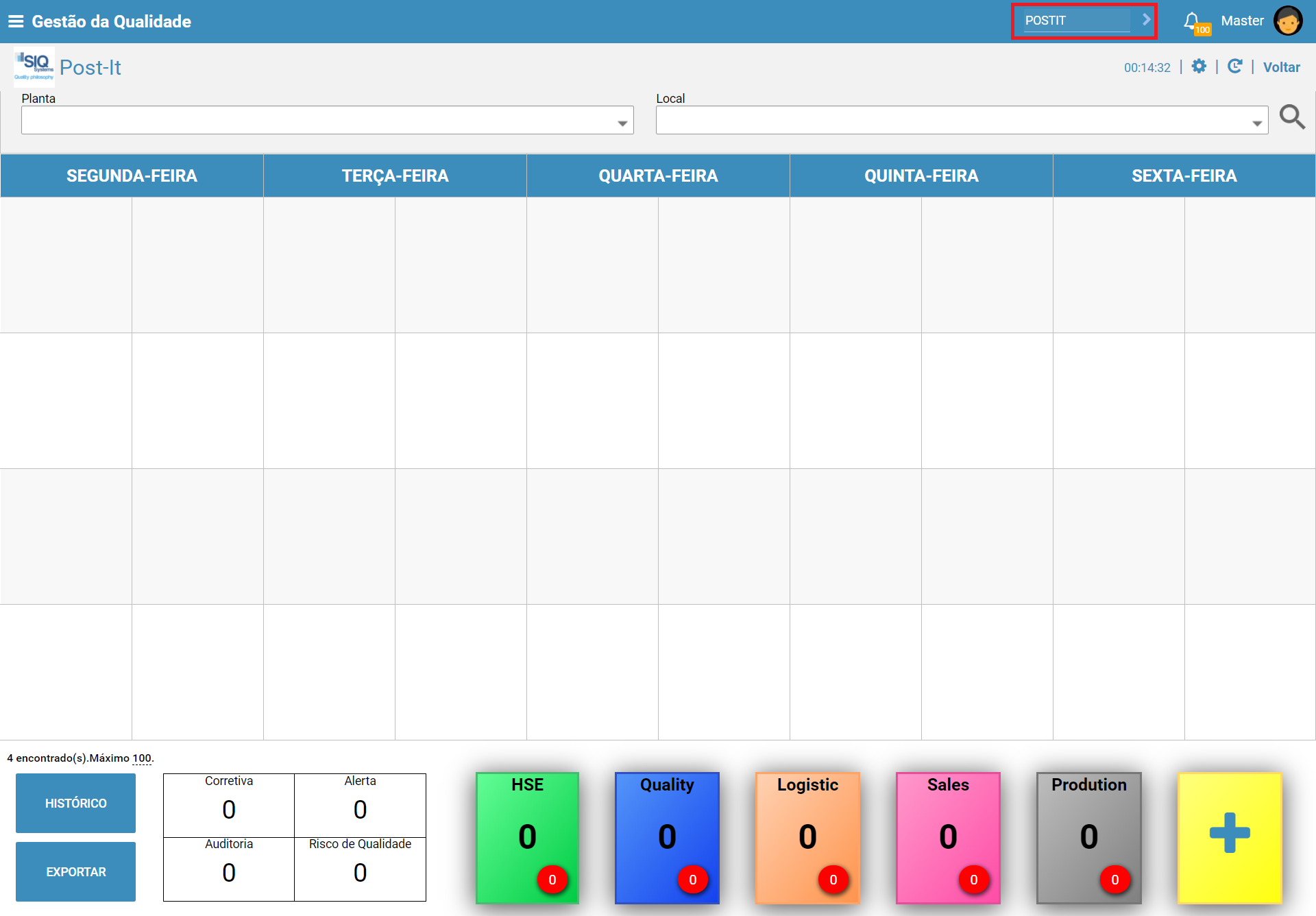
Task: Click the SIQ Systems logo
Action: [34, 67]
